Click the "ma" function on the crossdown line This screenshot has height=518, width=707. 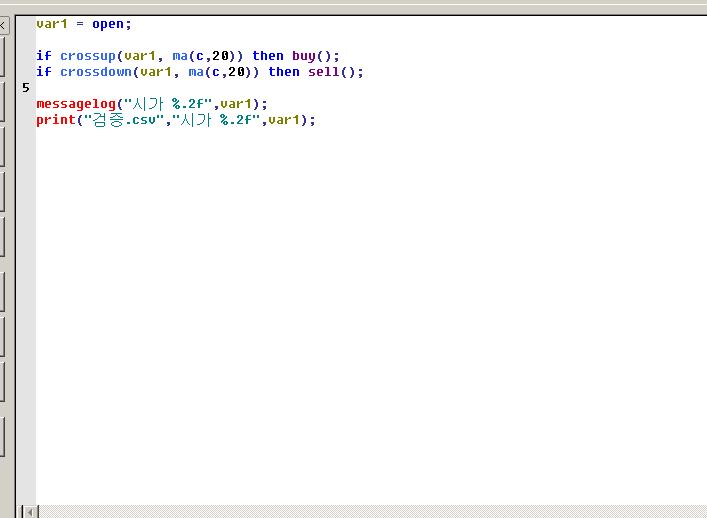[196, 72]
